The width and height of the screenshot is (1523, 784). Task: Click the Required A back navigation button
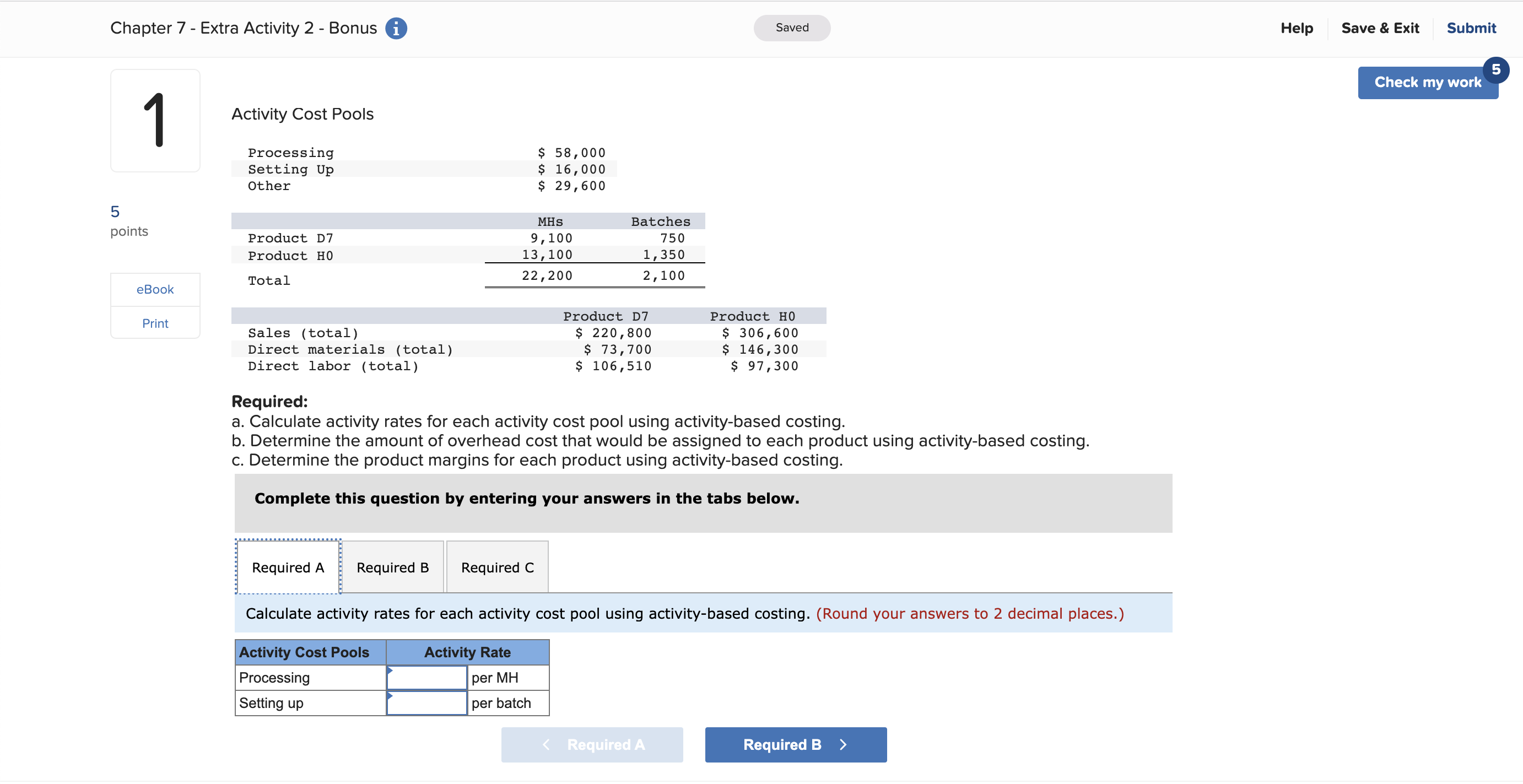click(592, 744)
